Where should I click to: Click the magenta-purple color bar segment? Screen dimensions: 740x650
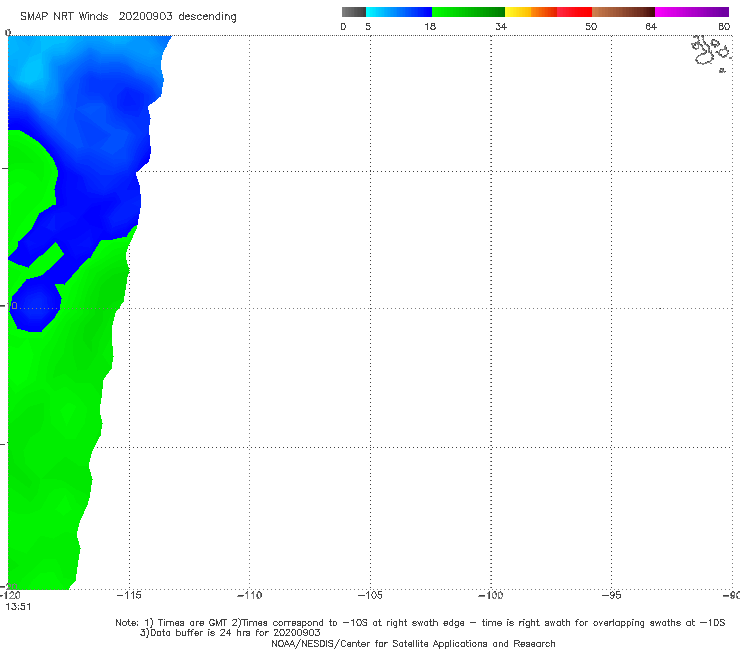pyautogui.click(x=692, y=12)
